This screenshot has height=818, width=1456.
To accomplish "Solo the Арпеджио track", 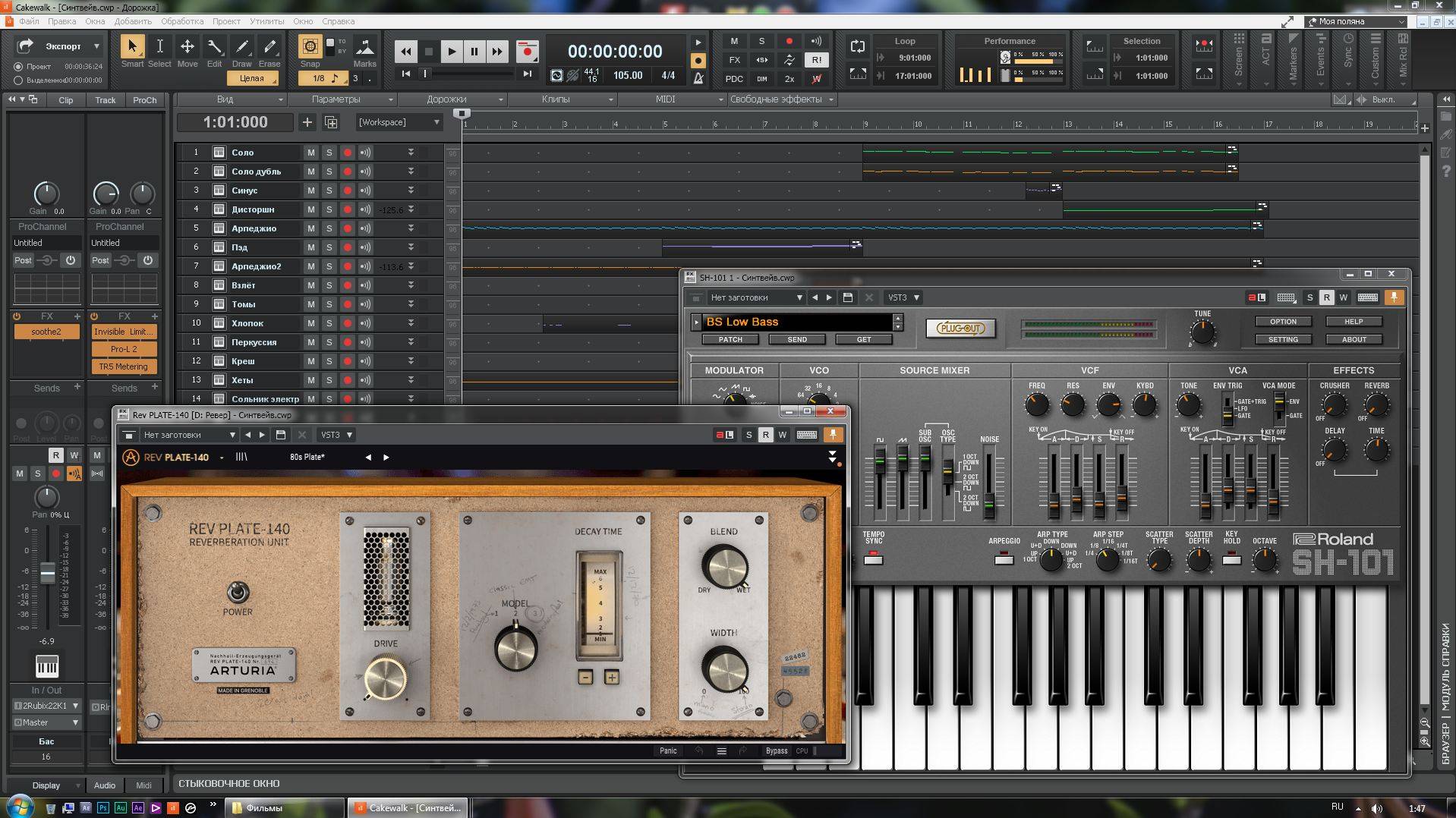I will [x=329, y=228].
